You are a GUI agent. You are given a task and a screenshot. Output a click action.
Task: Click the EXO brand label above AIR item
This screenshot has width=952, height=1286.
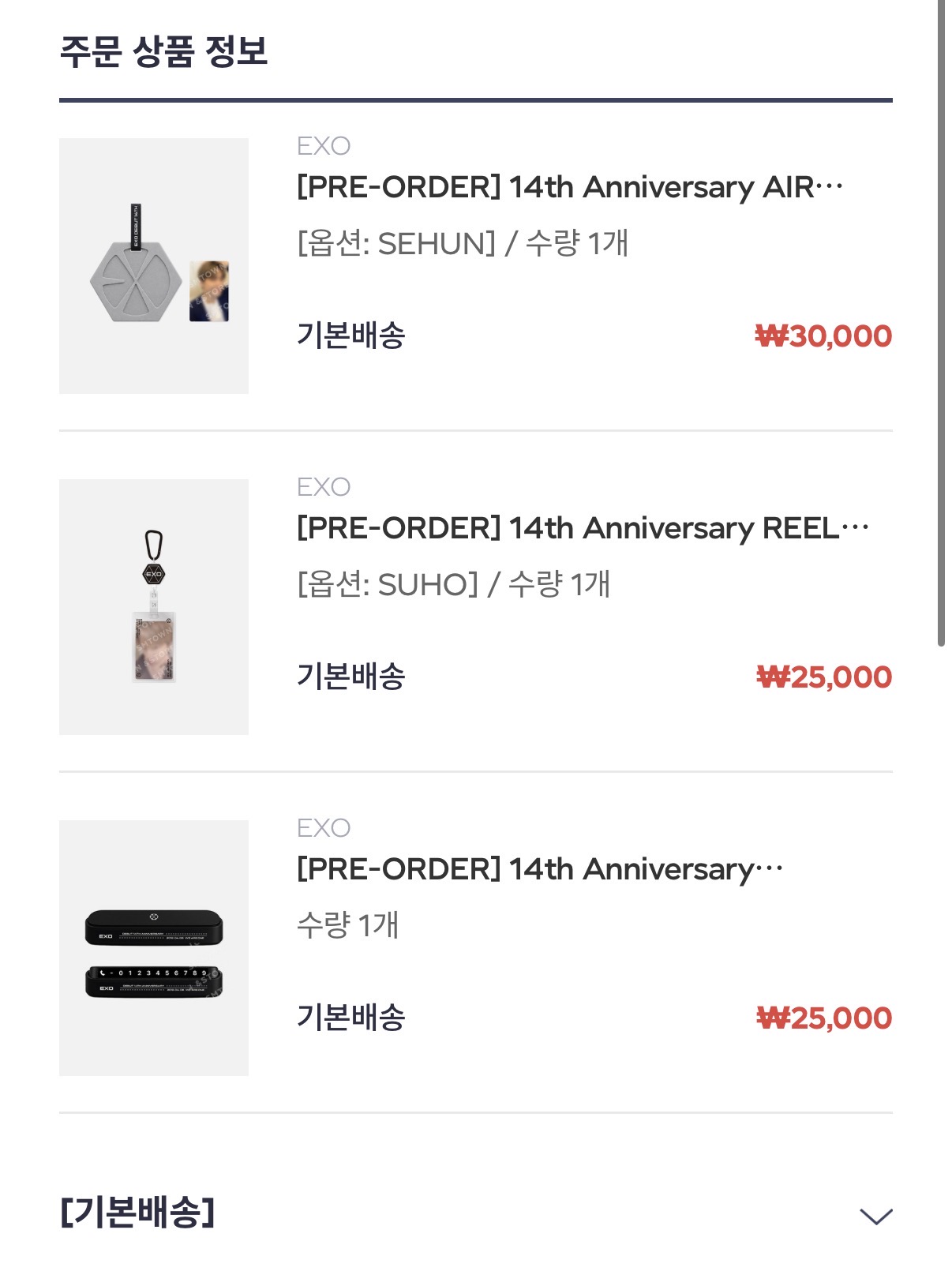[324, 146]
